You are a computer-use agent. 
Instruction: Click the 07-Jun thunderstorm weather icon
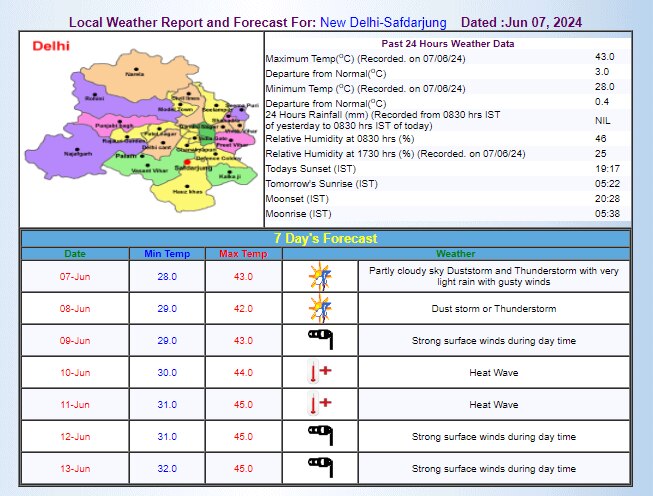click(320, 275)
